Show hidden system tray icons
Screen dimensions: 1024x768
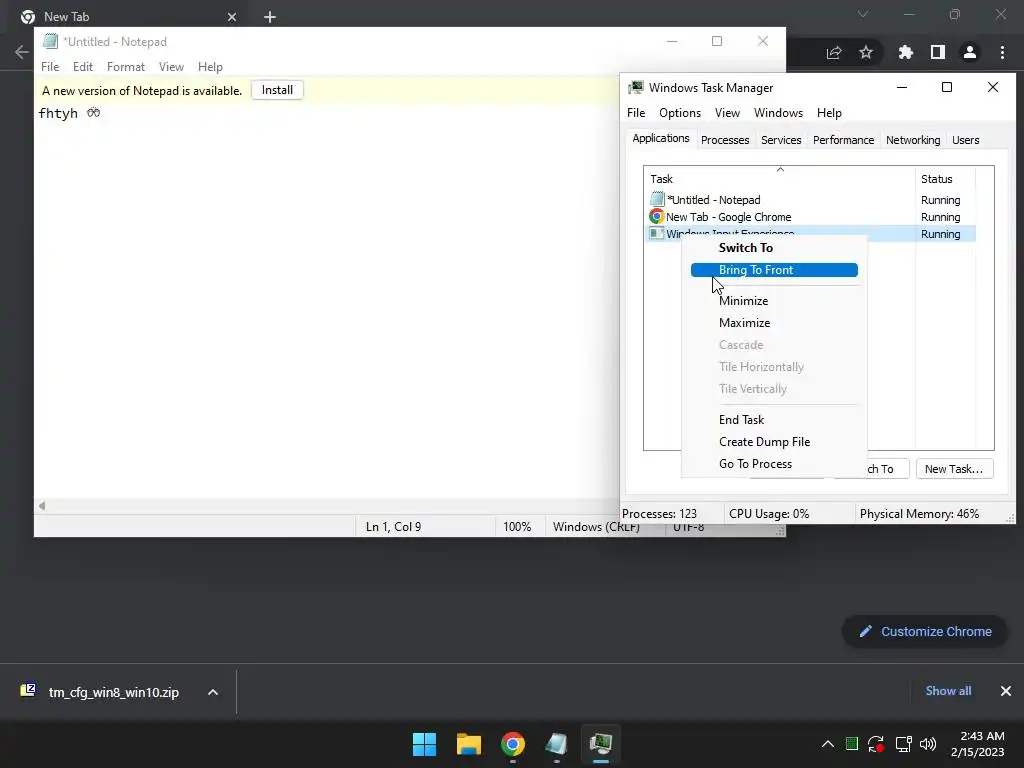point(827,744)
